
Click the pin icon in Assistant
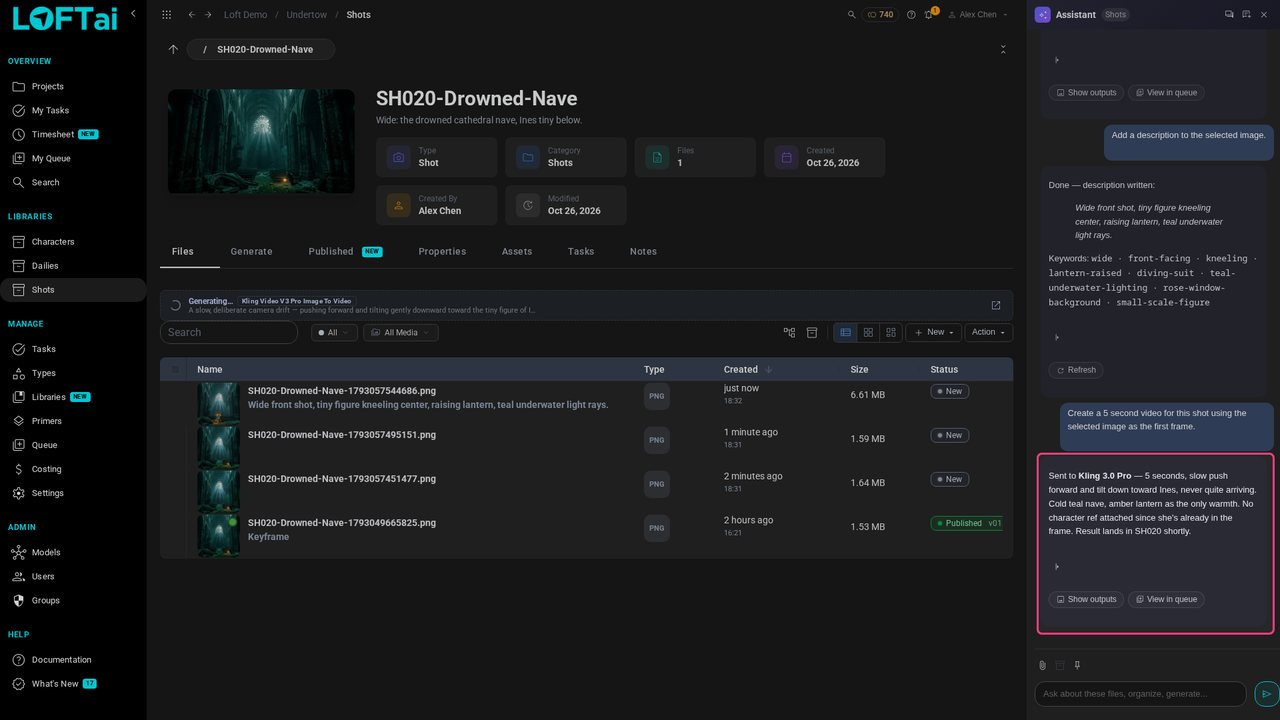[1077, 665]
